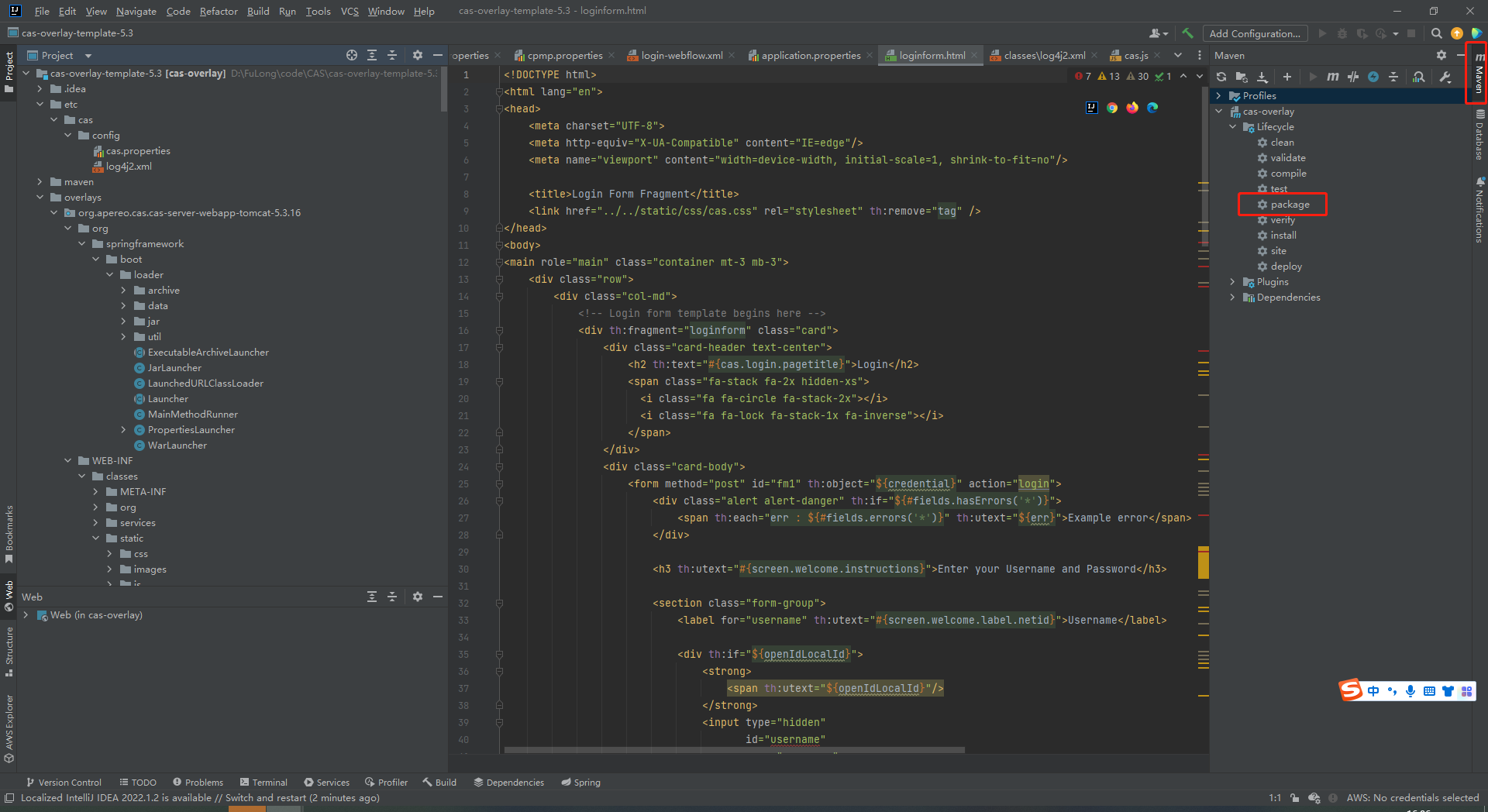1488x812 pixels.
Task: Expand the maven folder in Project tree
Action: point(40,182)
